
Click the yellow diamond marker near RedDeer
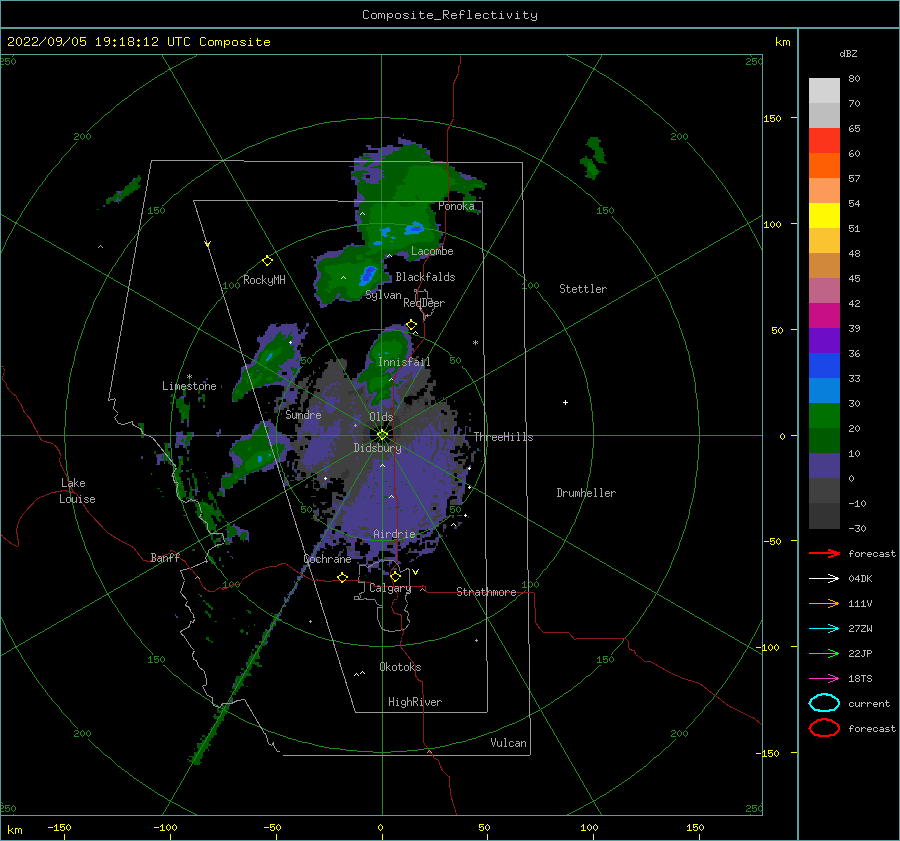point(411,325)
